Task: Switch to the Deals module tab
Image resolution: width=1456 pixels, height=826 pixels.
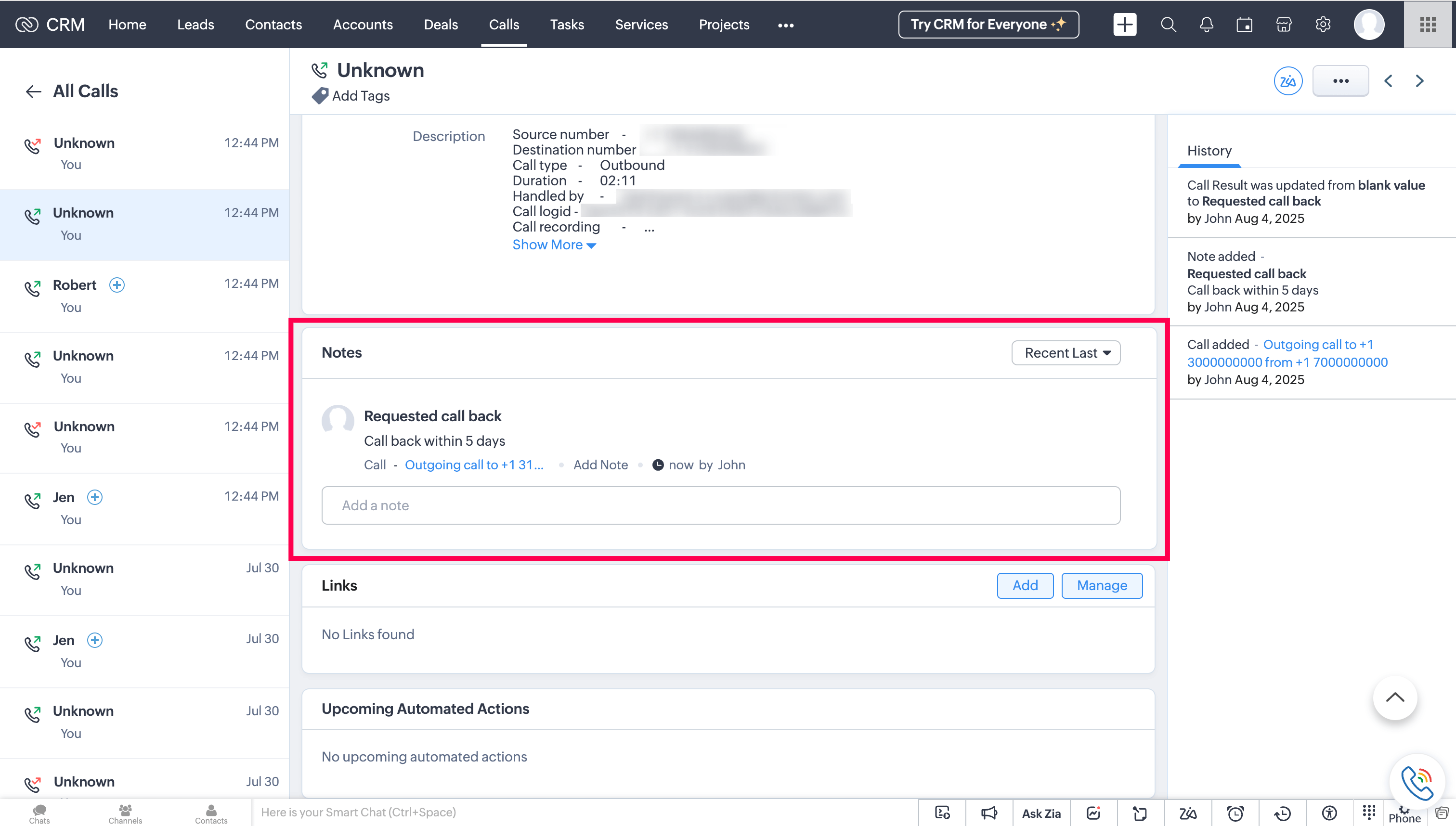Action: (441, 25)
